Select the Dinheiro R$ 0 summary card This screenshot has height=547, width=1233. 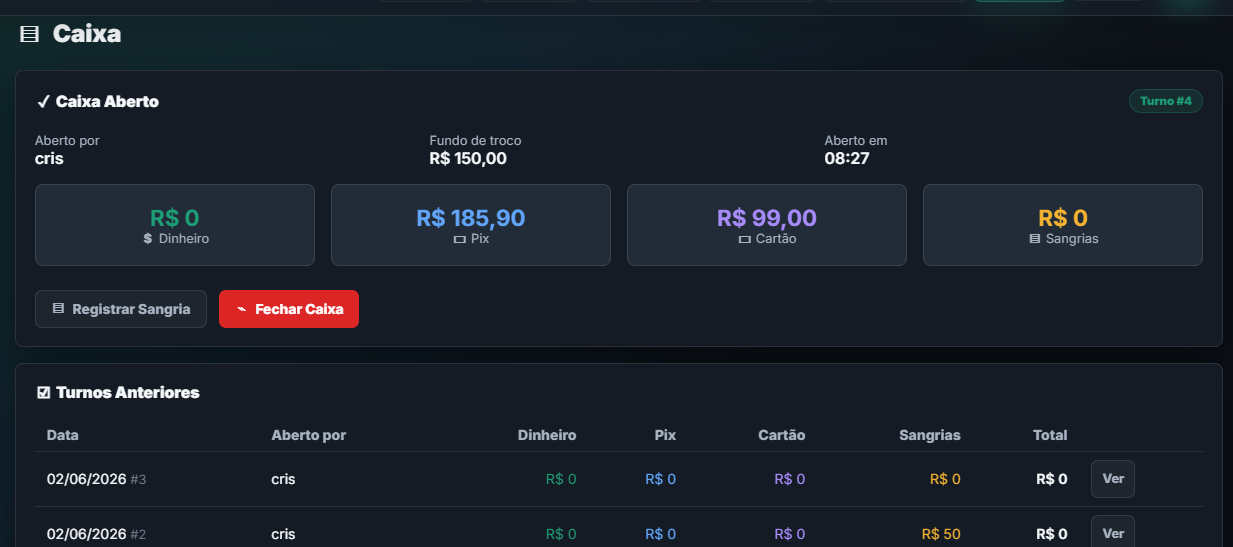(x=175, y=225)
